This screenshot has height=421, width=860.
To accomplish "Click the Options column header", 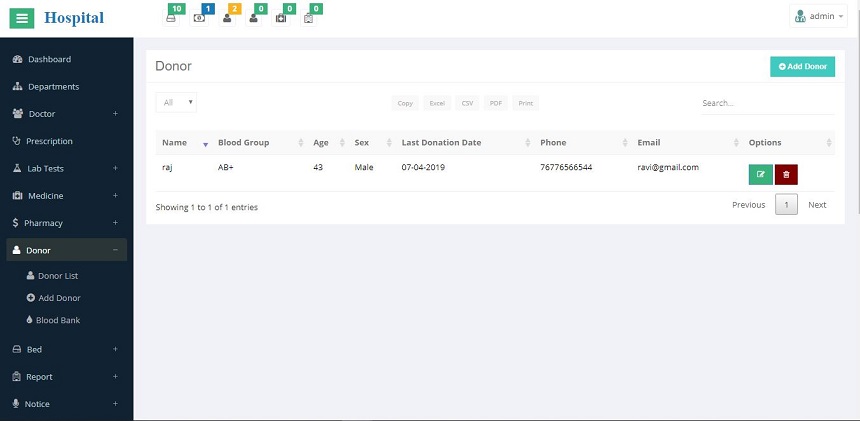I will coord(789,143).
